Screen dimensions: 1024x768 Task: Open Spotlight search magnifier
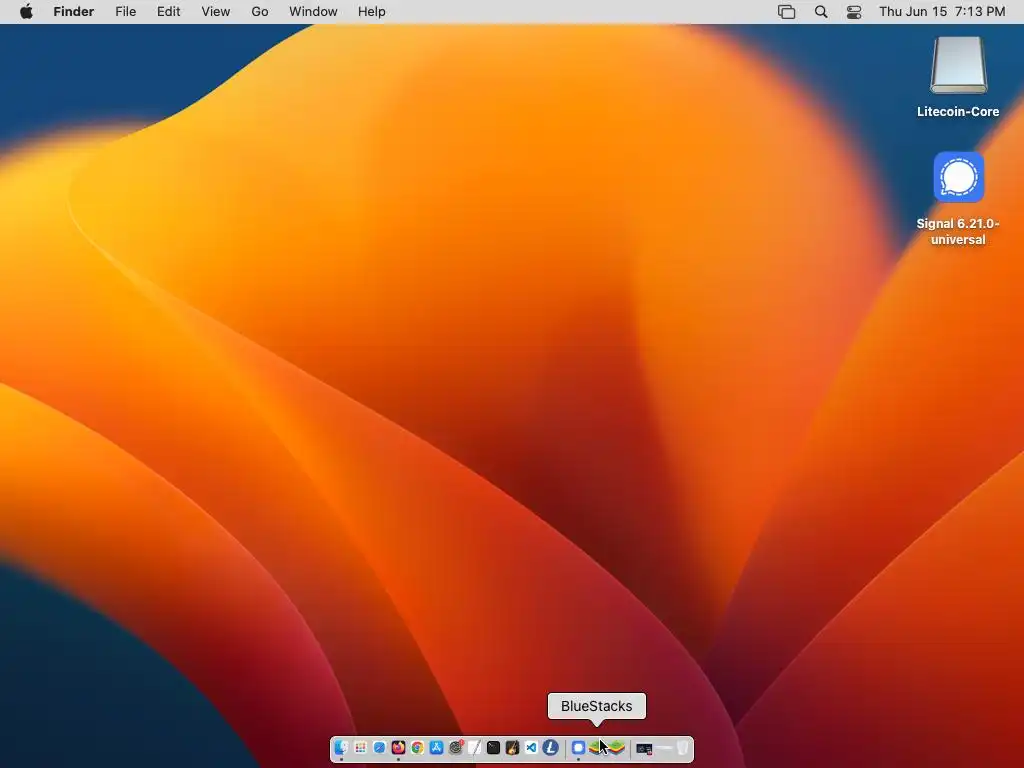(821, 12)
